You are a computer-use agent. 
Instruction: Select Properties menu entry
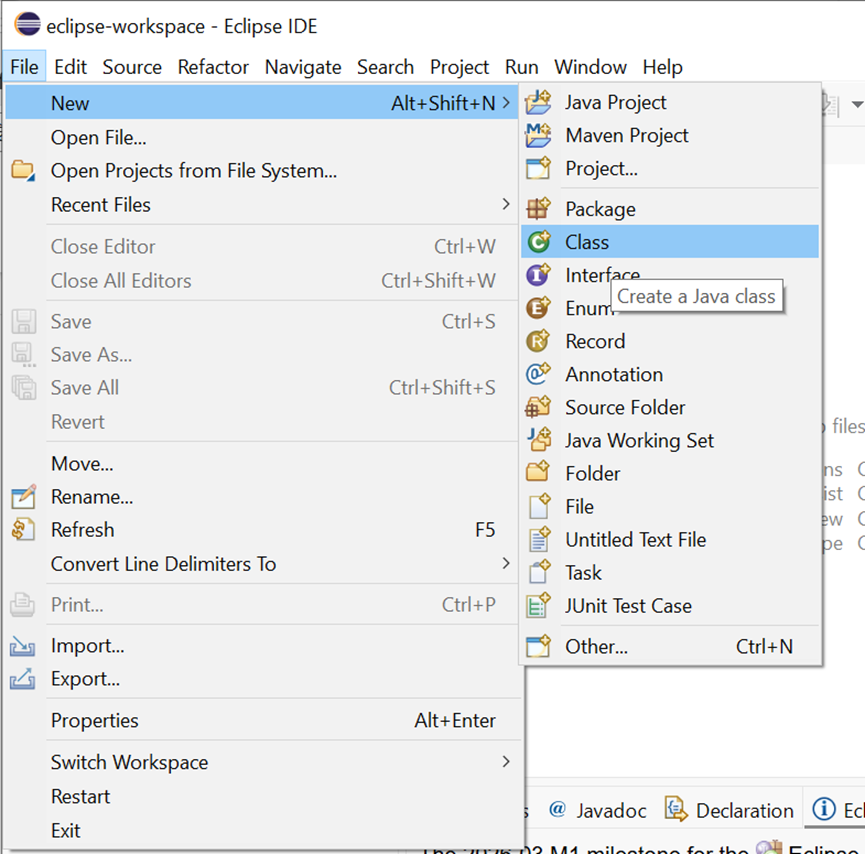tap(261, 720)
